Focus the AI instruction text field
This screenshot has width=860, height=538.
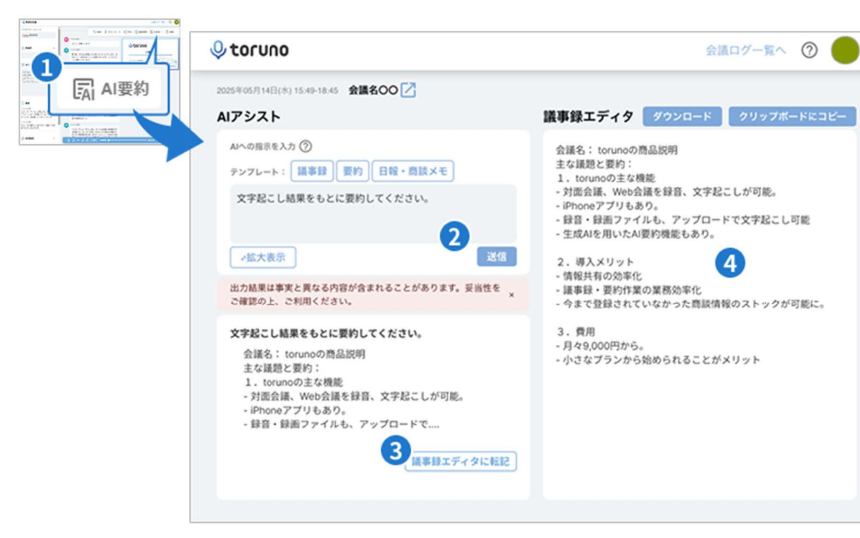tap(372, 212)
